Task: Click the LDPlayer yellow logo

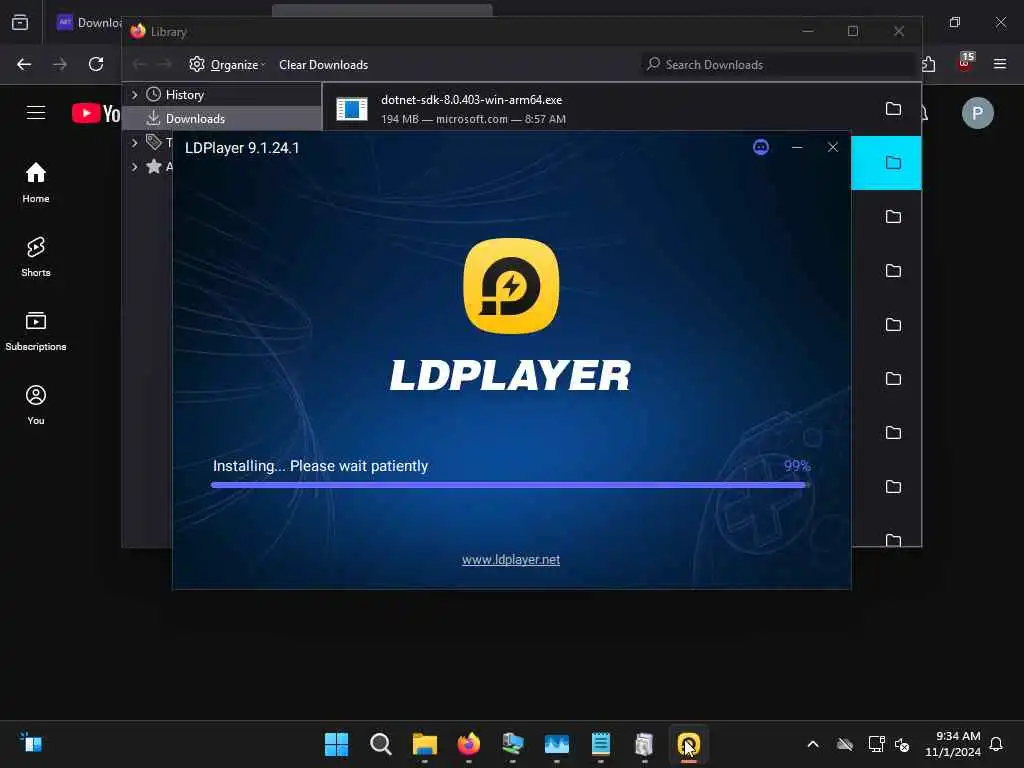Action: (x=511, y=286)
